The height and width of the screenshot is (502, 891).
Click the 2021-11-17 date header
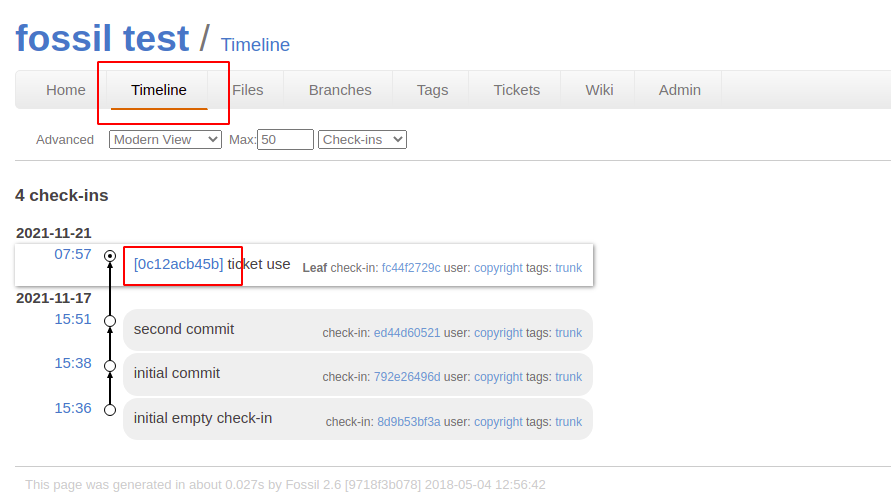[x=53, y=298]
